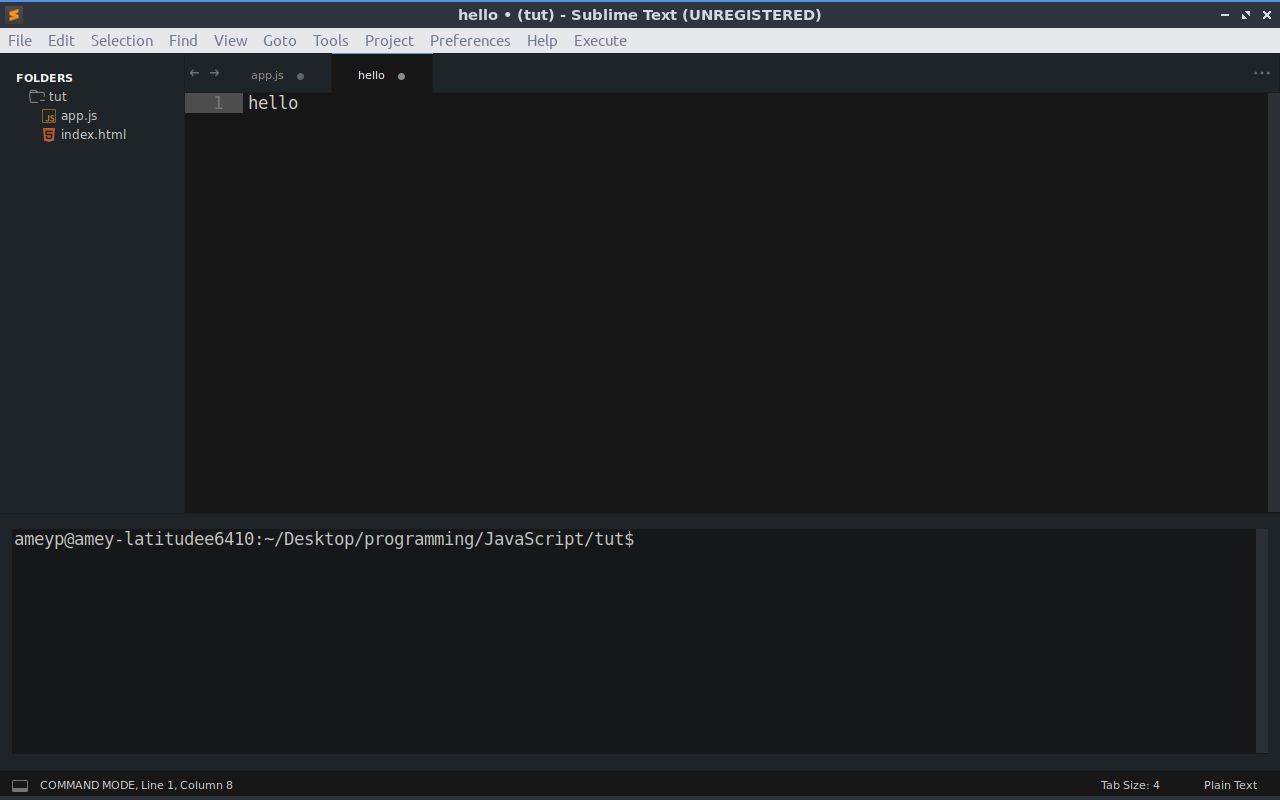
Task: Open the Execute menu
Action: coord(600,41)
